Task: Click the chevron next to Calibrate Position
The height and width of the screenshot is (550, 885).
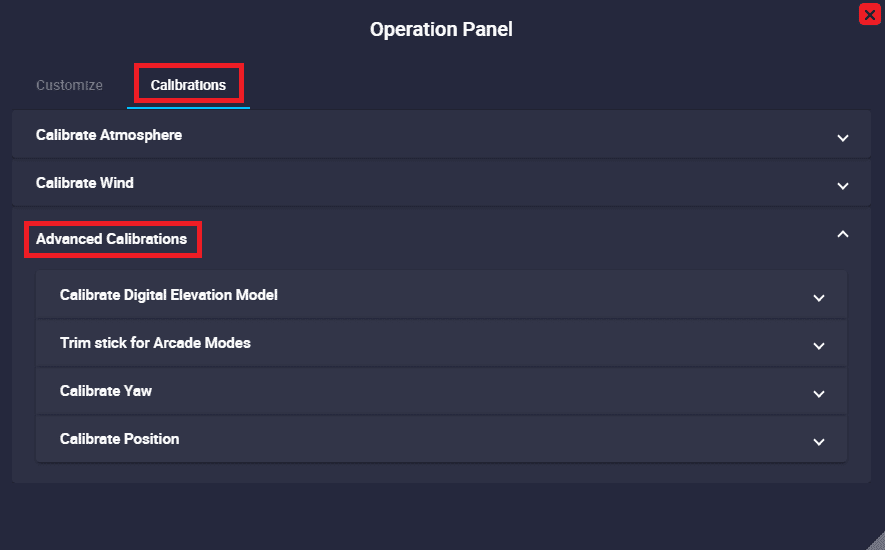Action: pos(819,441)
